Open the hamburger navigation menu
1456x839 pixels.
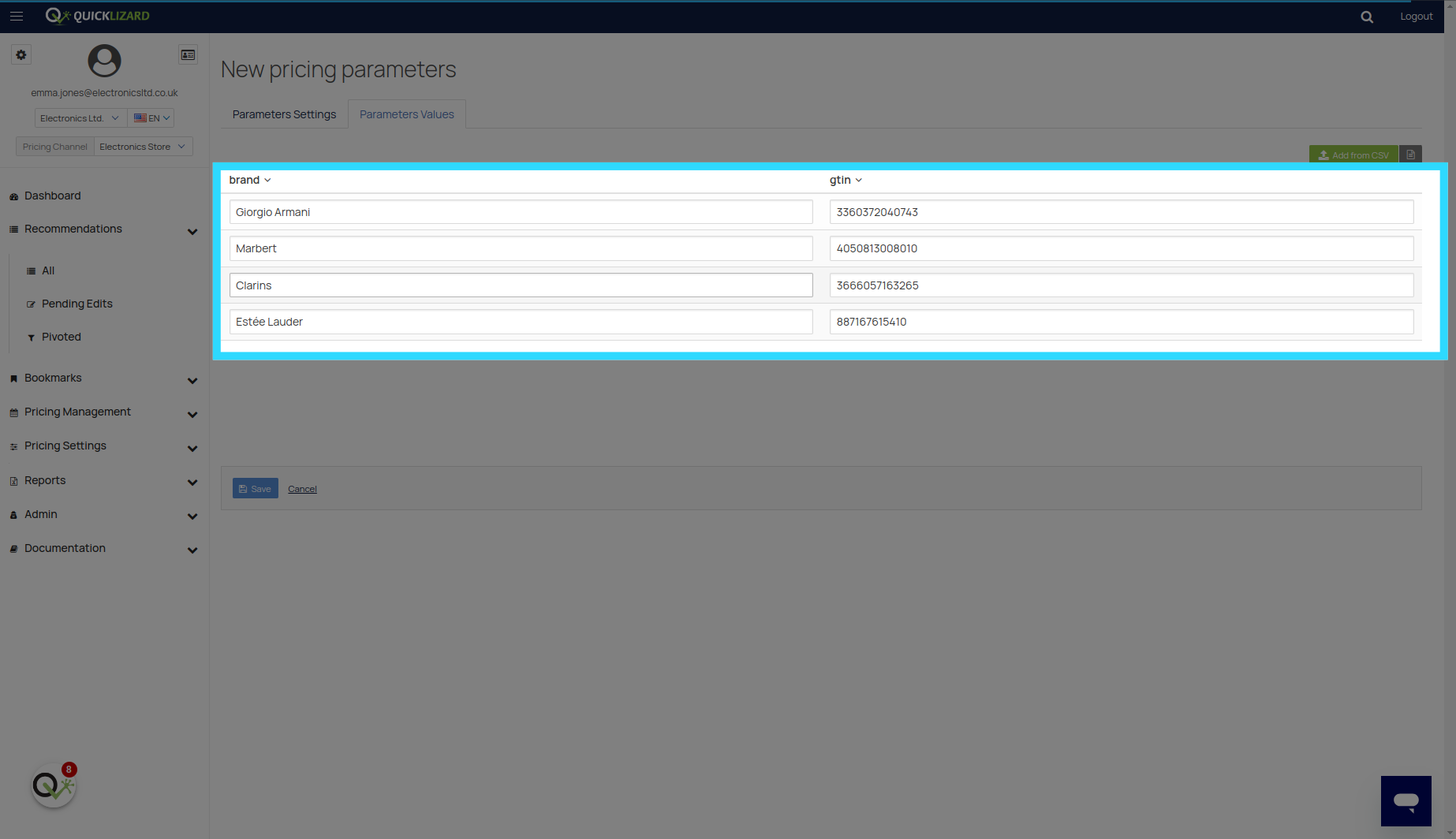pyautogui.click(x=17, y=16)
